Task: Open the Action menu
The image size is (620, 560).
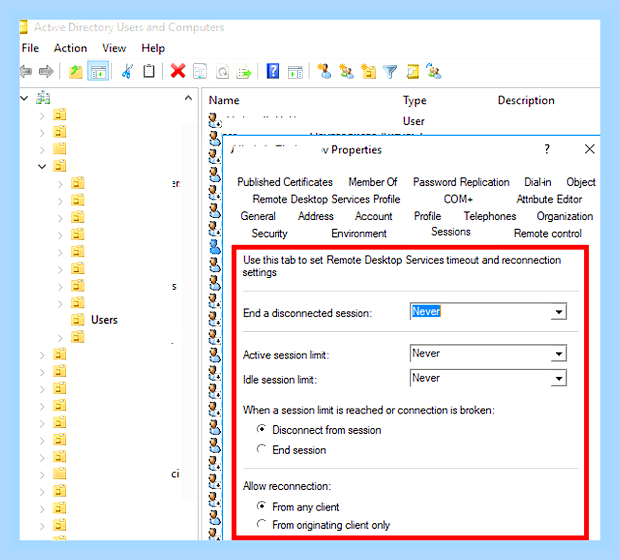Action: [x=70, y=48]
